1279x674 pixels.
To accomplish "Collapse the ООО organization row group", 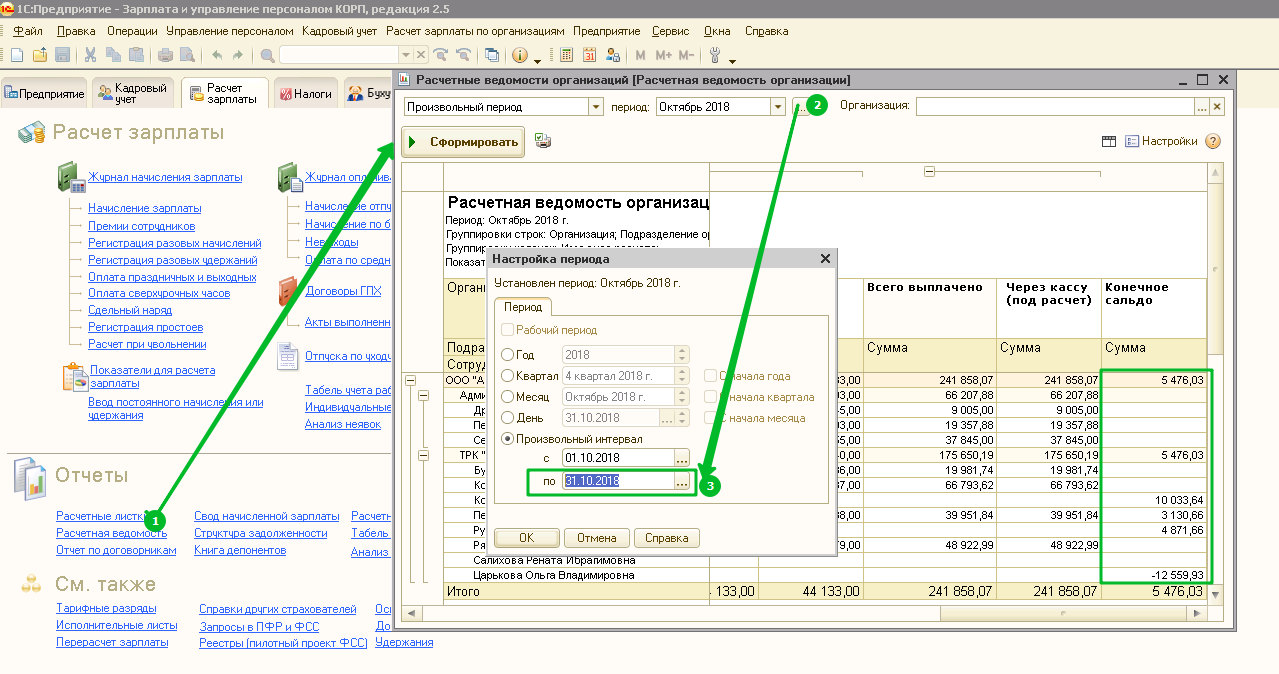I will (x=410, y=380).
